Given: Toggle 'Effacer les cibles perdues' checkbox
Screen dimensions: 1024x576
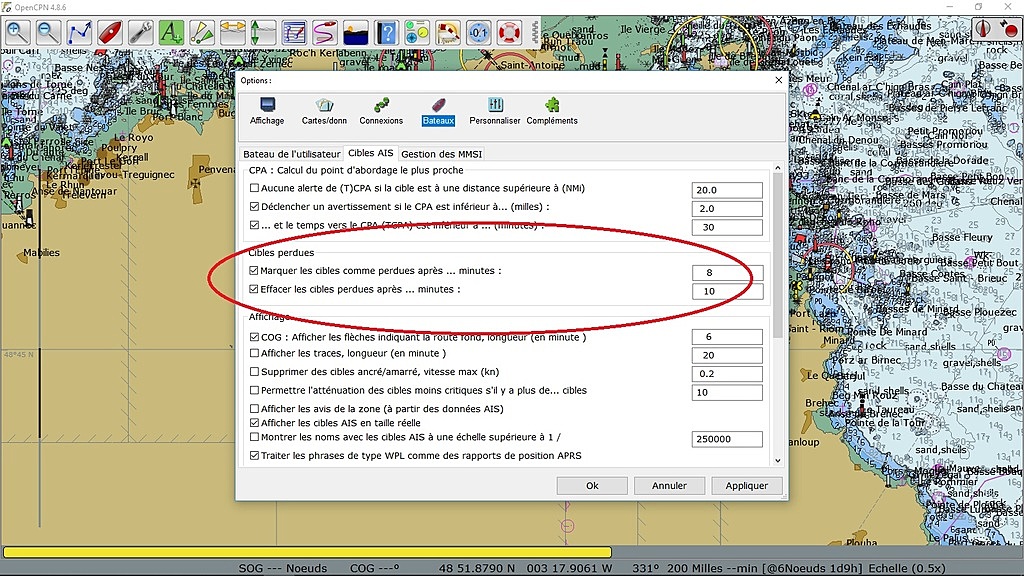Looking at the screenshot, I should coord(254,289).
